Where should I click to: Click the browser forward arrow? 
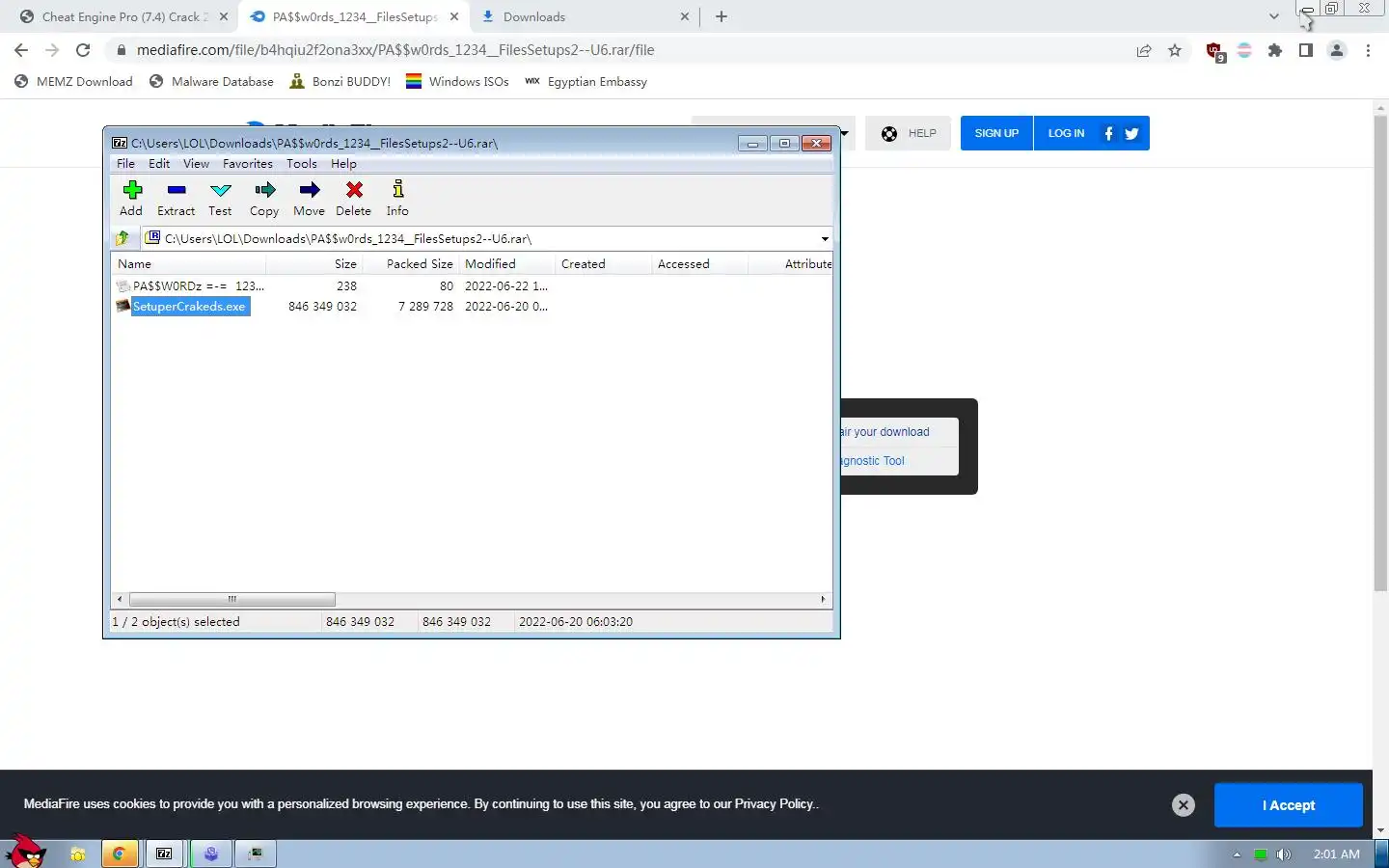tap(52, 50)
